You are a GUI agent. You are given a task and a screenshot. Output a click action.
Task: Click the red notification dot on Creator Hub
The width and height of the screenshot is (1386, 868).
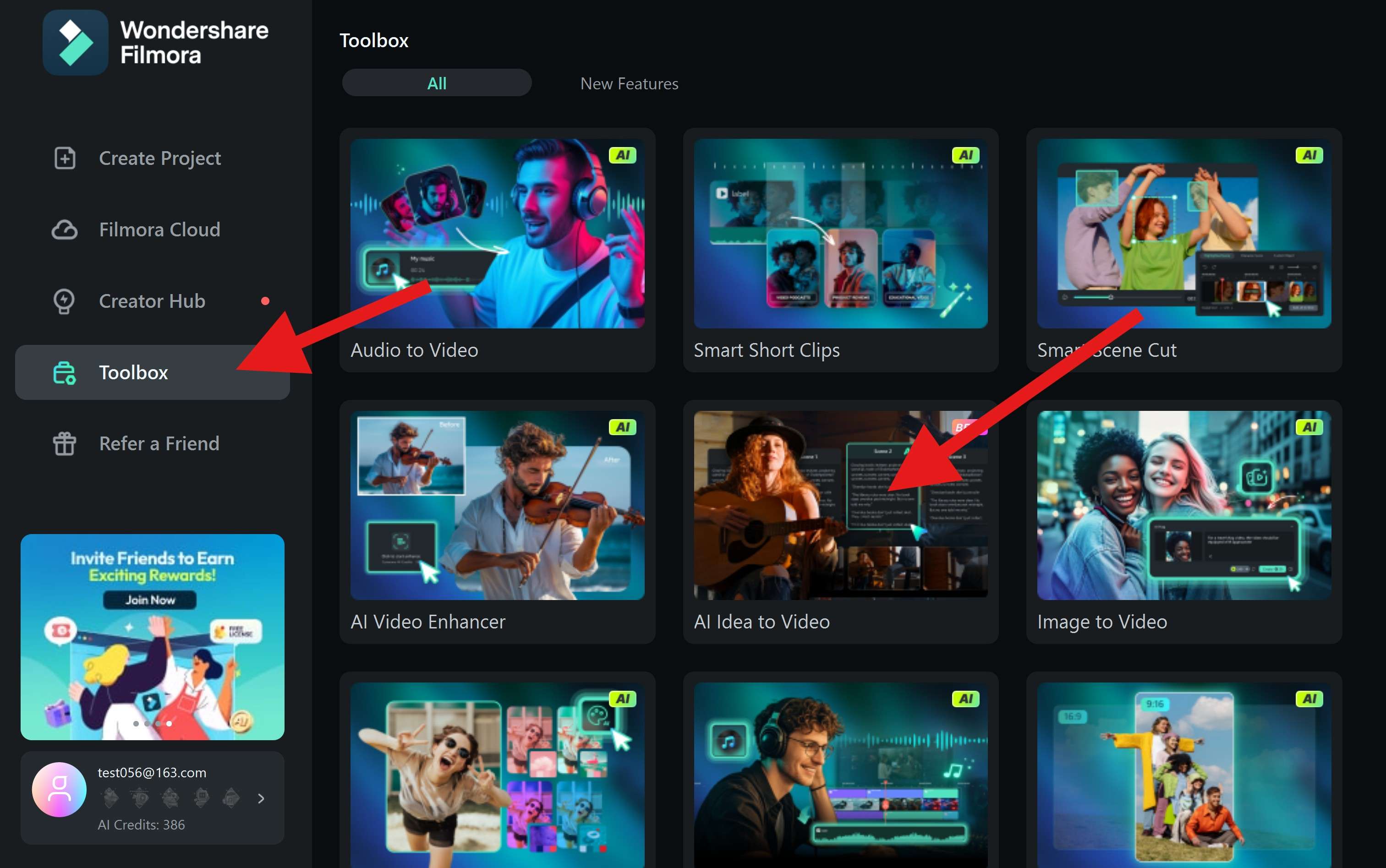tap(265, 301)
